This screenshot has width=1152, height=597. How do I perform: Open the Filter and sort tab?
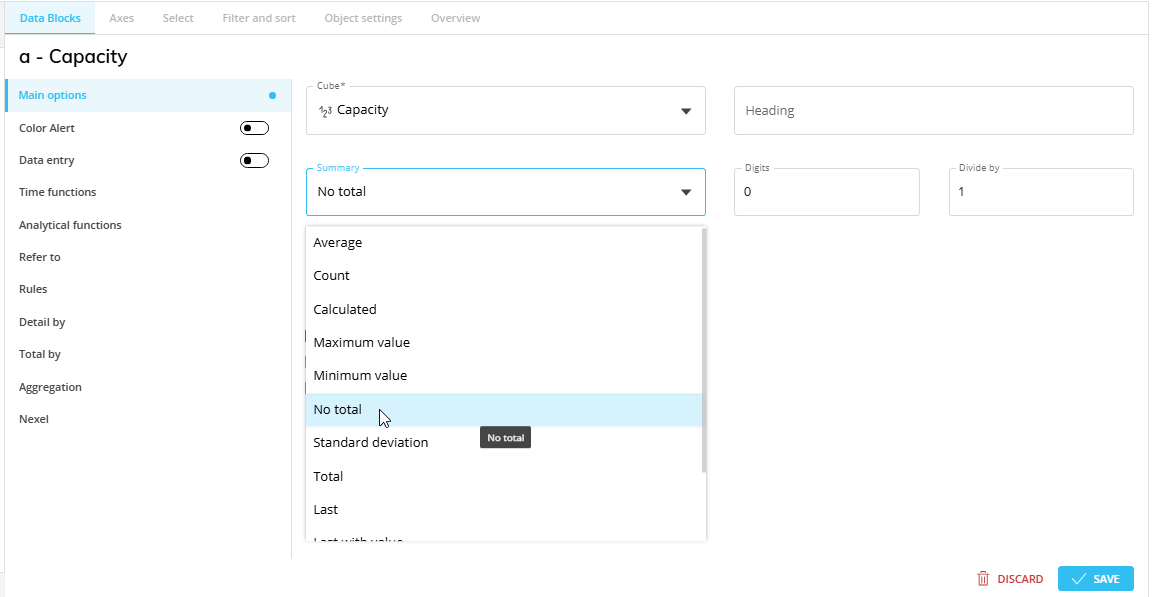[x=259, y=18]
